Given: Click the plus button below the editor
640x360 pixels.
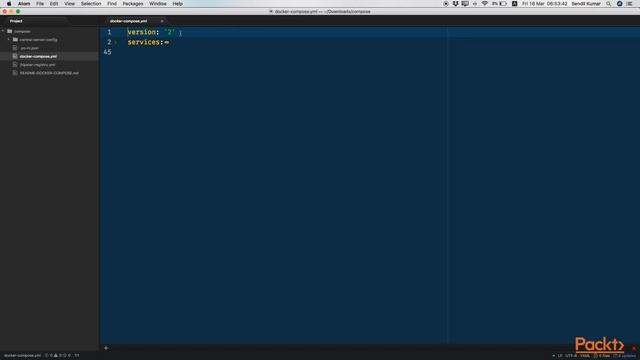Looking at the screenshot, I should [106, 348].
